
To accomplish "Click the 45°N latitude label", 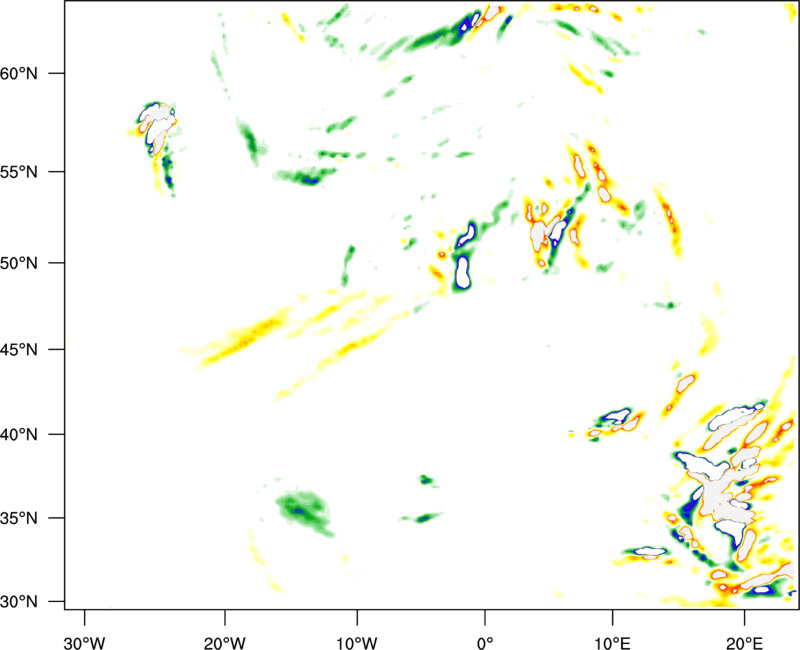I will [19, 350].
